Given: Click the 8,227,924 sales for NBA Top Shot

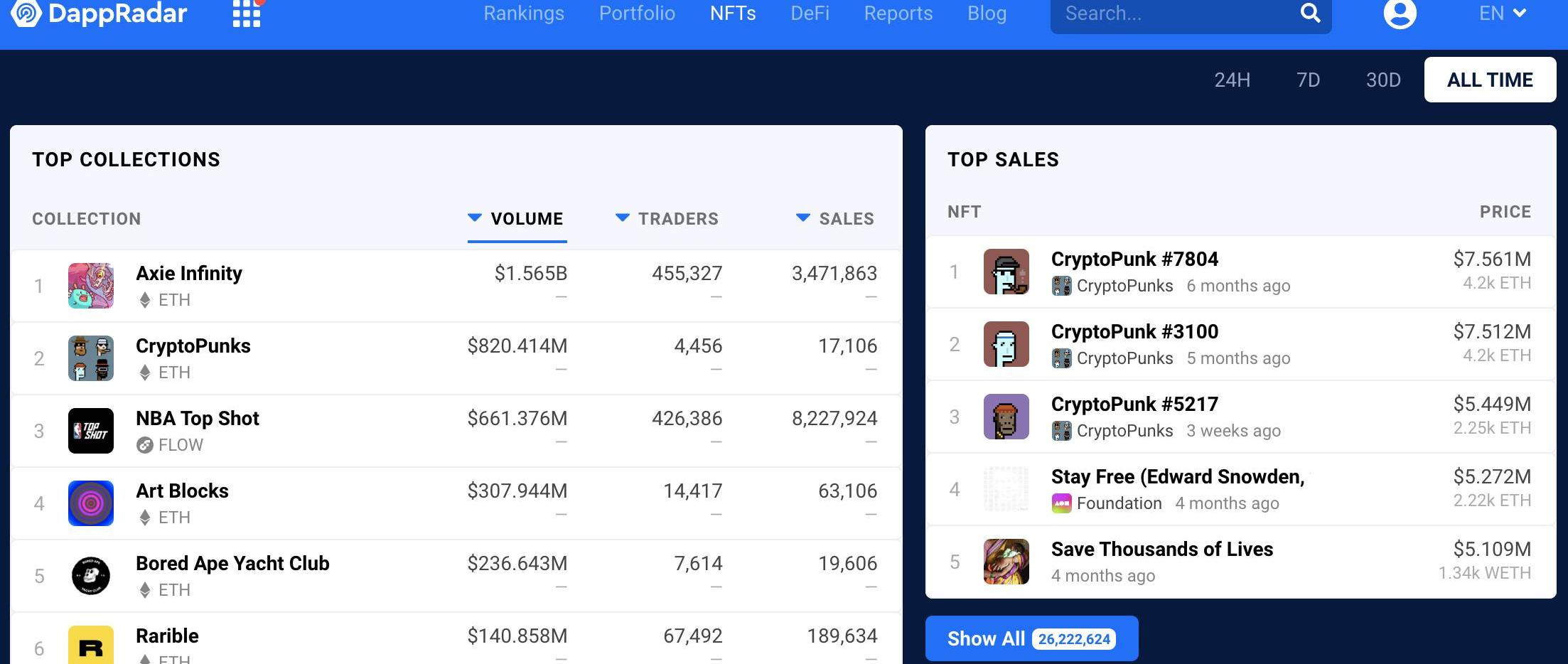Looking at the screenshot, I should pos(834,419).
